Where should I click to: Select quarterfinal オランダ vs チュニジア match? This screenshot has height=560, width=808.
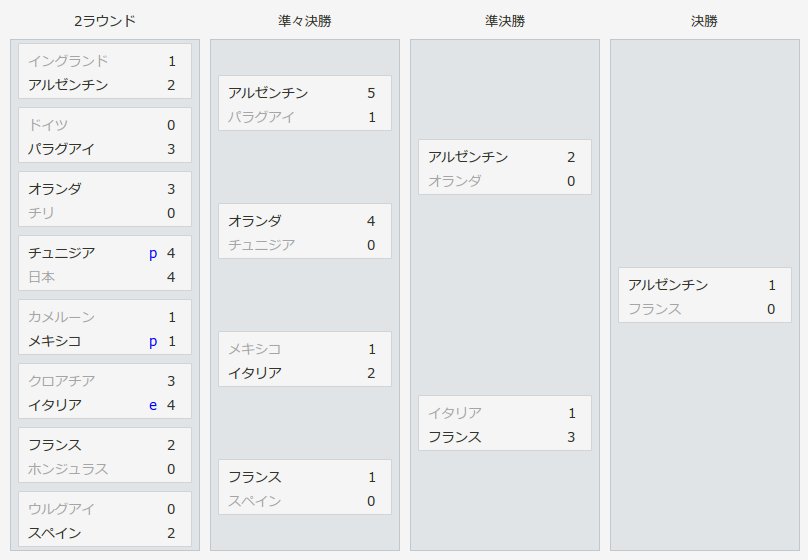(305, 231)
